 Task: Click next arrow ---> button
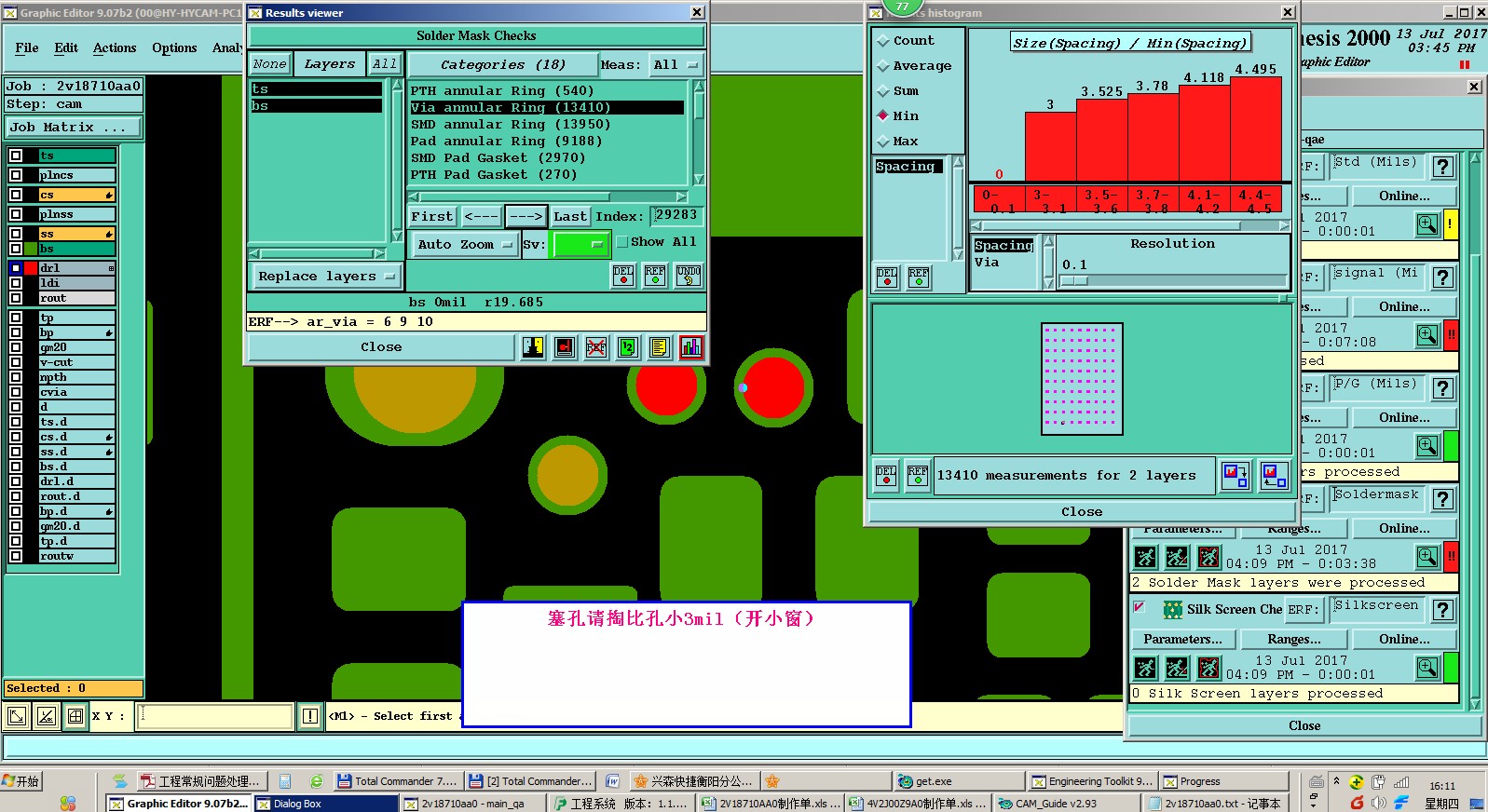click(x=526, y=217)
